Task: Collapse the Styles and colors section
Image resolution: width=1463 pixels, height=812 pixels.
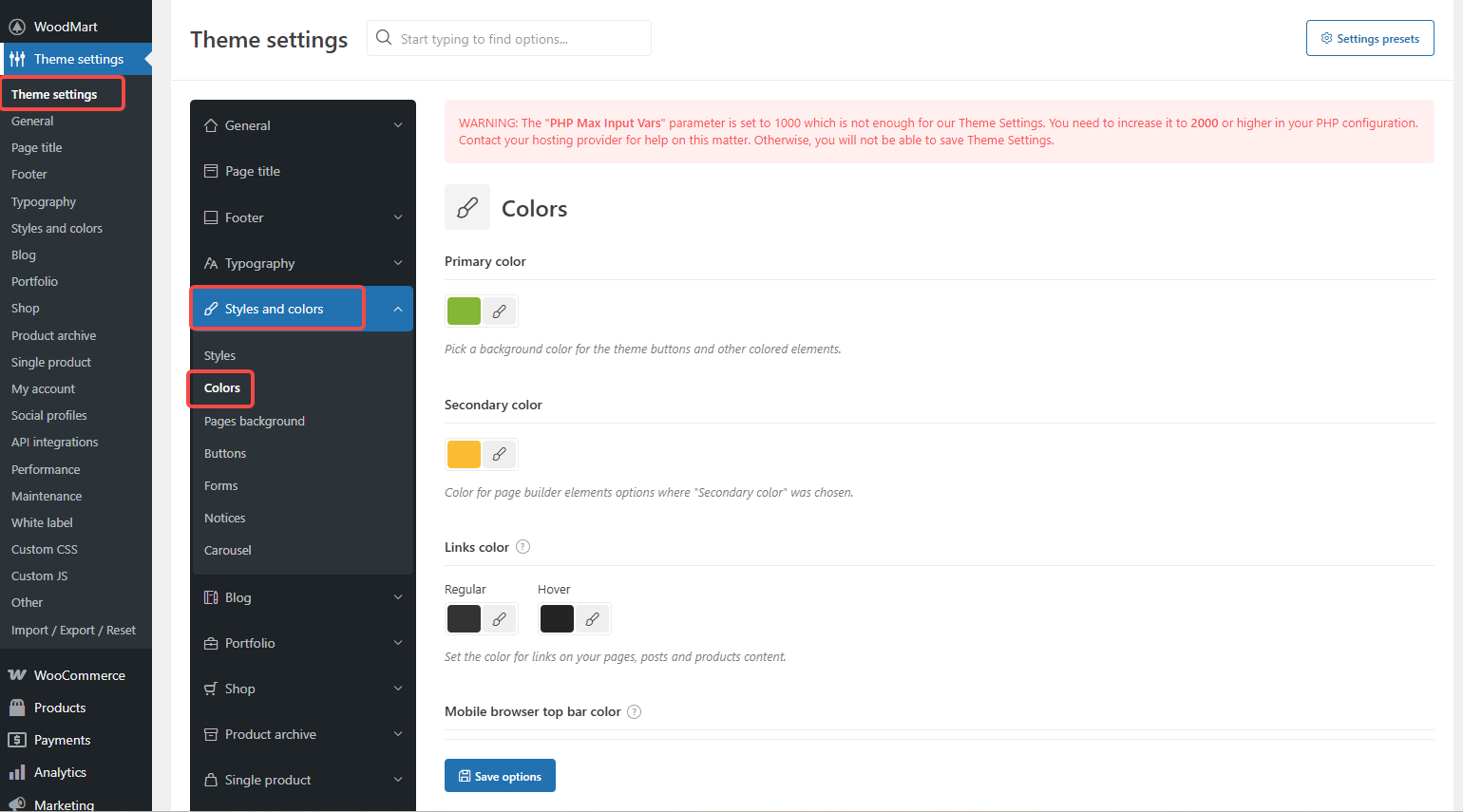Action: [398, 309]
